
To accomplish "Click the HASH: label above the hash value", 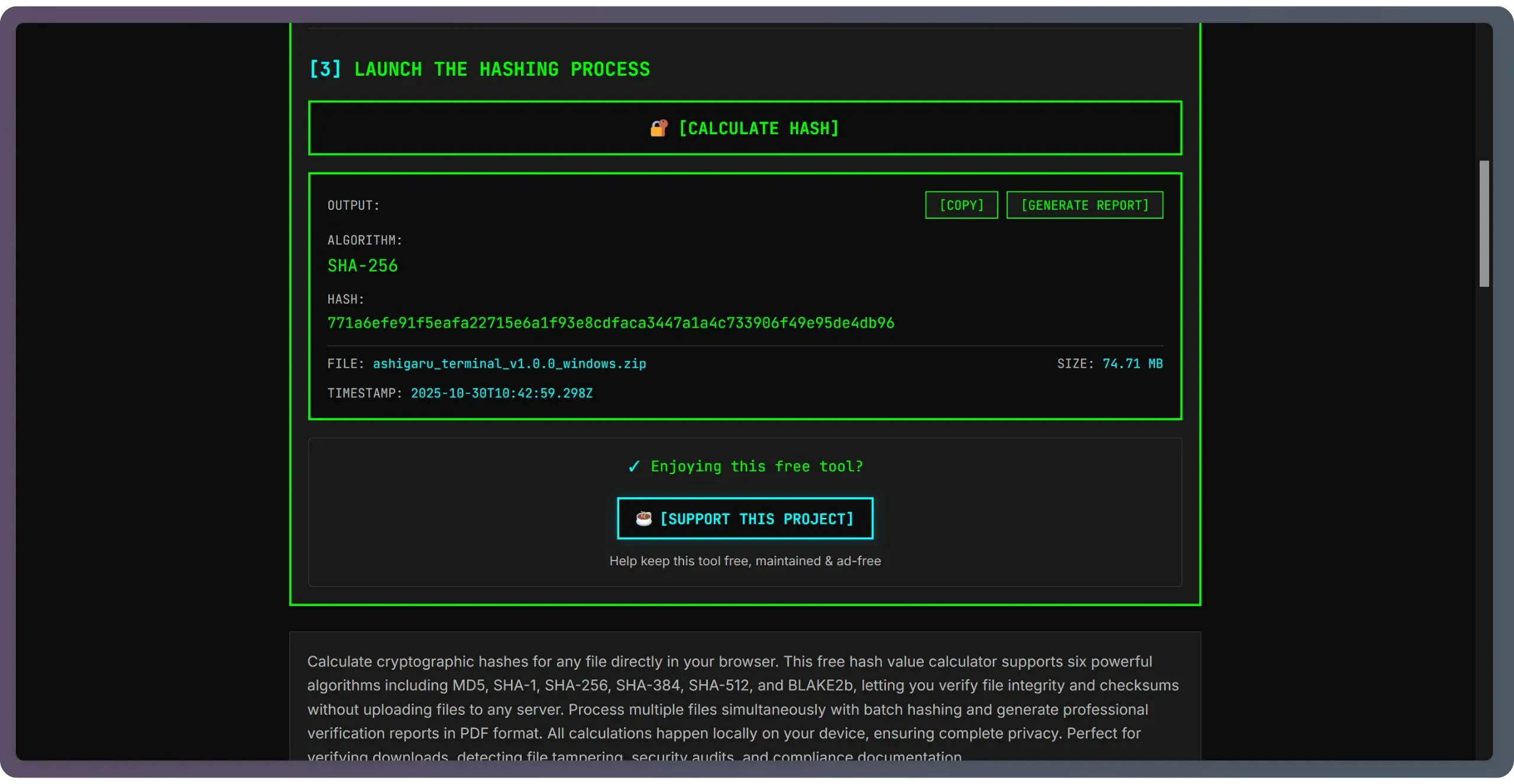I will pos(345,299).
